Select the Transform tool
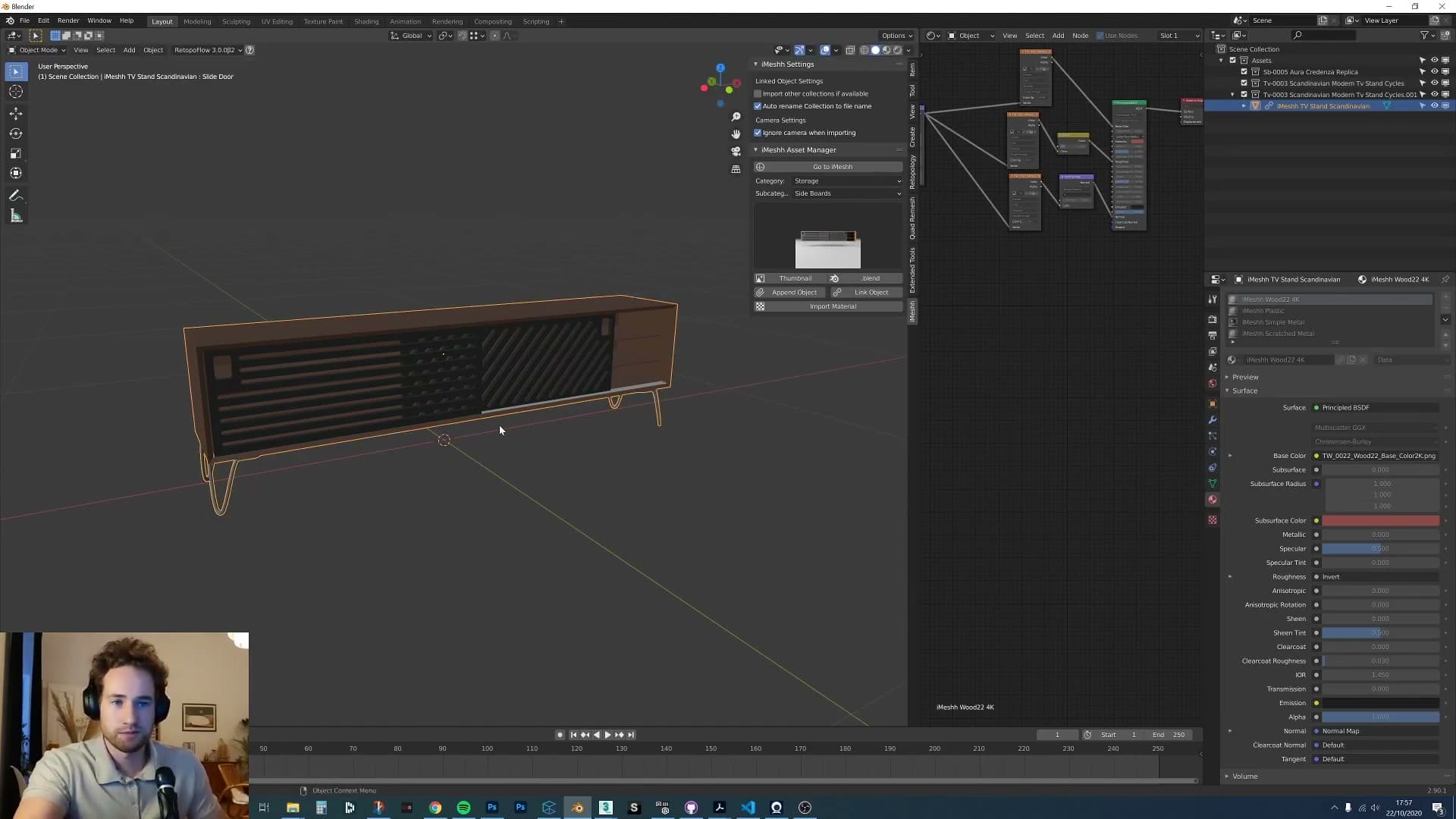This screenshot has height=819, width=1456. [x=16, y=173]
